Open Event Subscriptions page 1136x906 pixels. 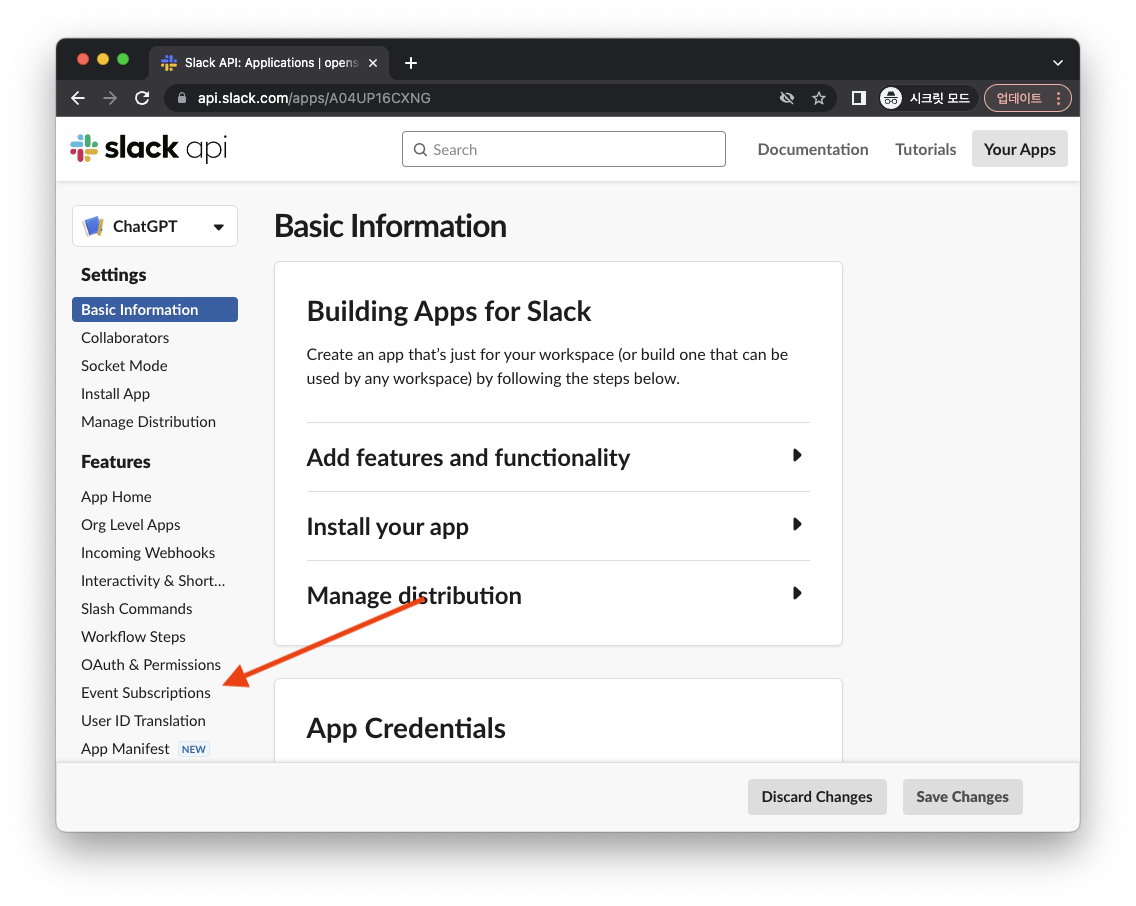[x=146, y=693]
